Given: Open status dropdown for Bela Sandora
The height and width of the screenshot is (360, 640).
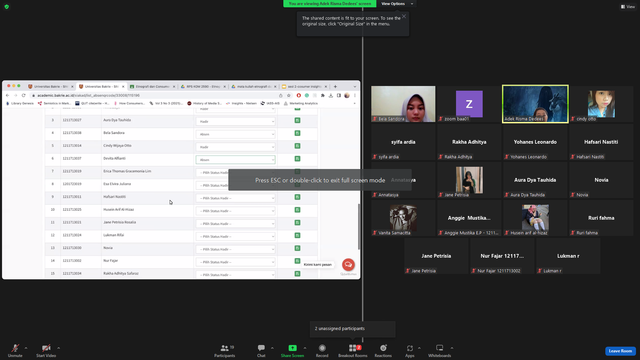Looking at the screenshot, I should (x=236, y=134).
